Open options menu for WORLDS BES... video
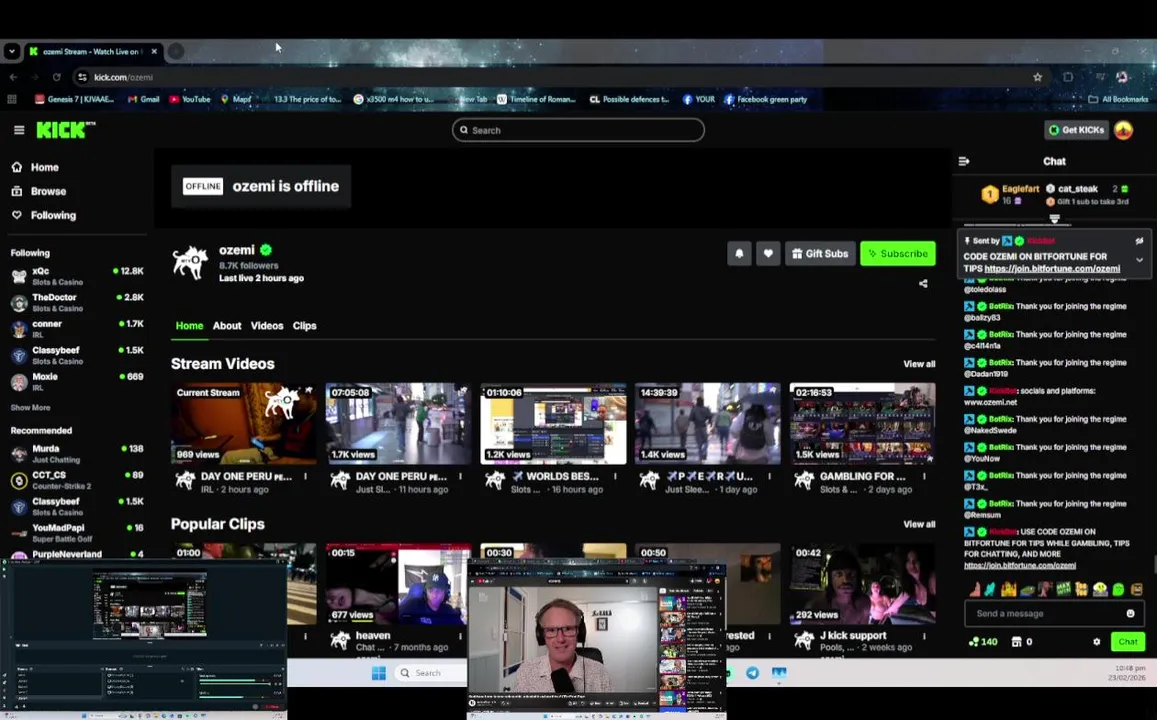This screenshot has height=720, width=1157. click(615, 477)
